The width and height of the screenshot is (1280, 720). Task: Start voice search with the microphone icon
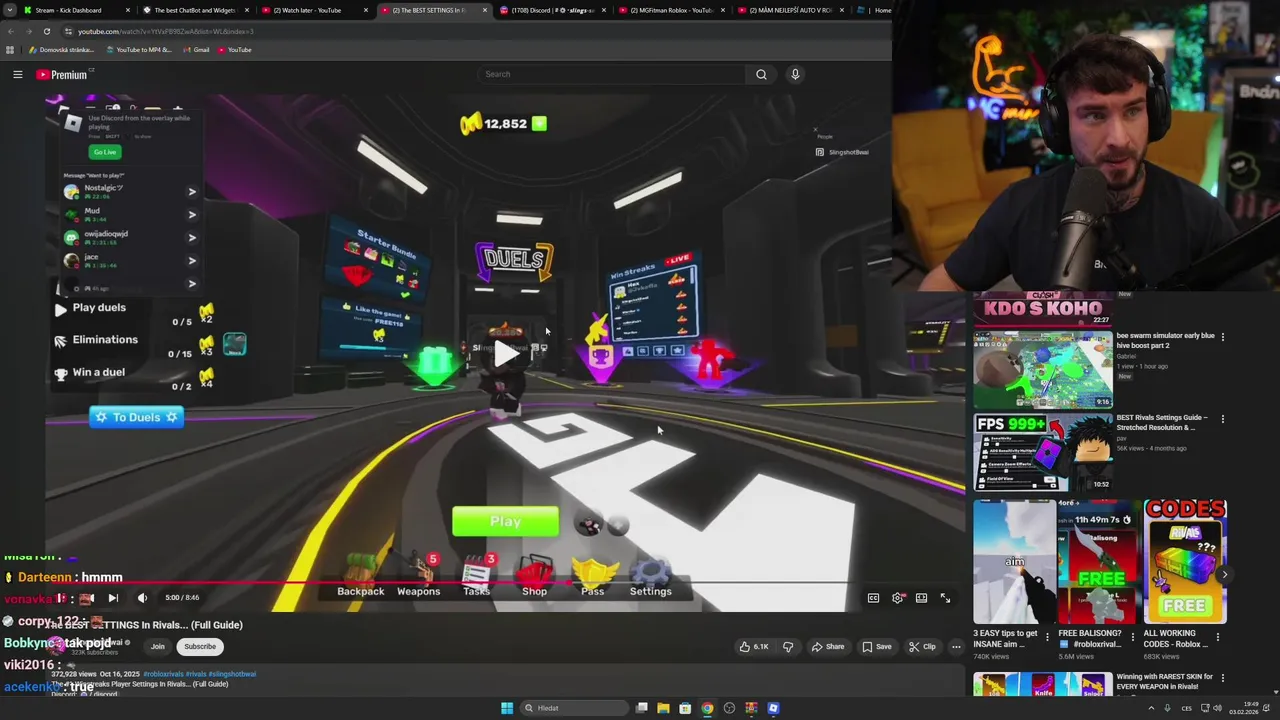pos(795,74)
